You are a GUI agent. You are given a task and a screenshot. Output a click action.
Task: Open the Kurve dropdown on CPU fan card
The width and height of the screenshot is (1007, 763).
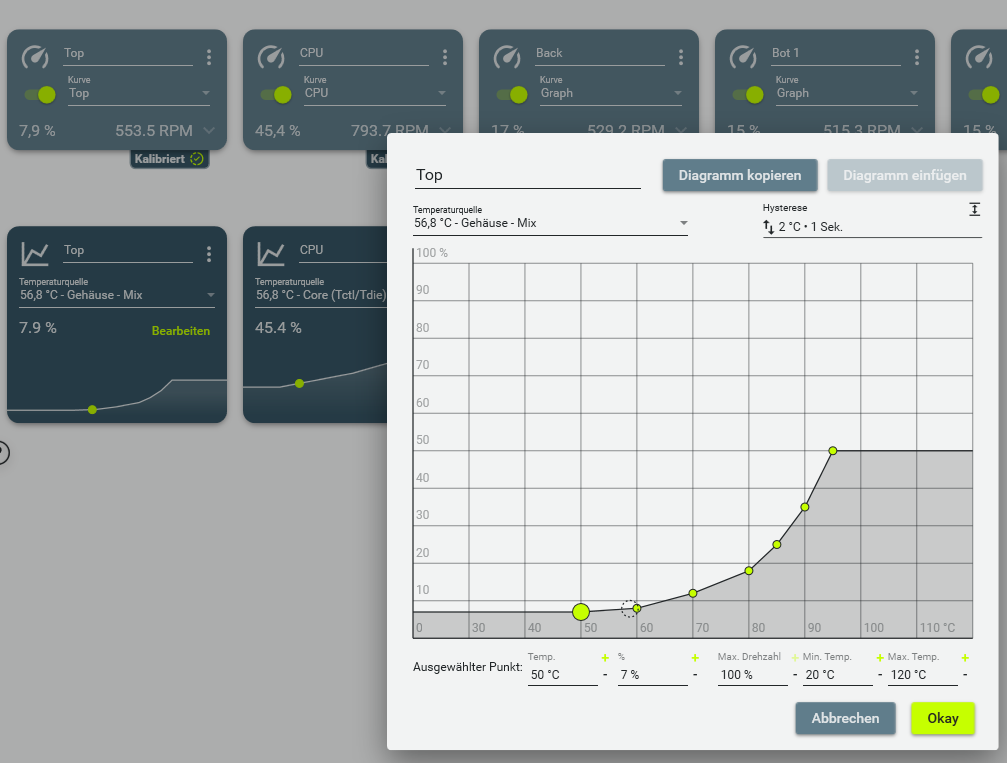click(x=376, y=93)
